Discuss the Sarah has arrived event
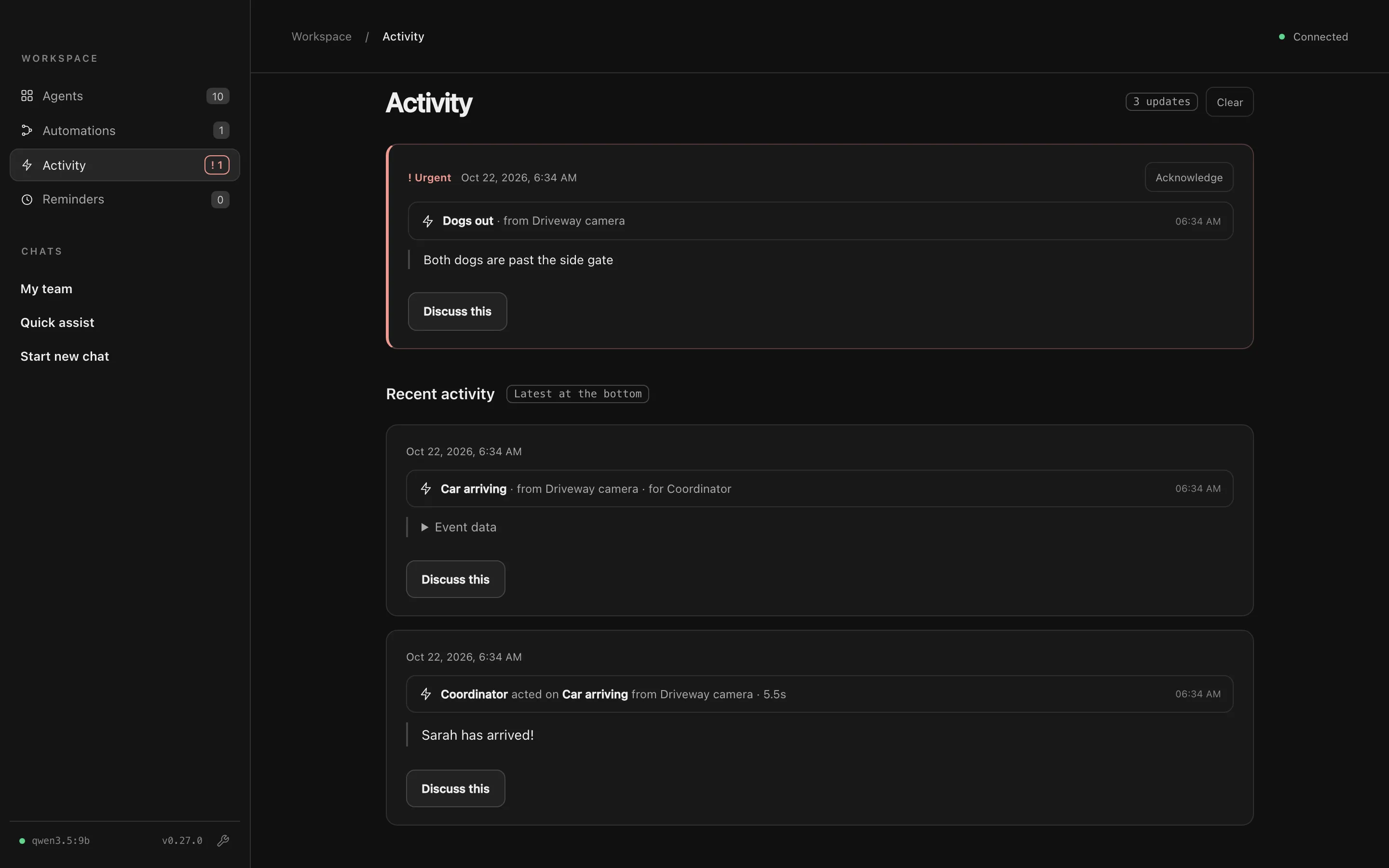1389x868 pixels. click(456, 788)
